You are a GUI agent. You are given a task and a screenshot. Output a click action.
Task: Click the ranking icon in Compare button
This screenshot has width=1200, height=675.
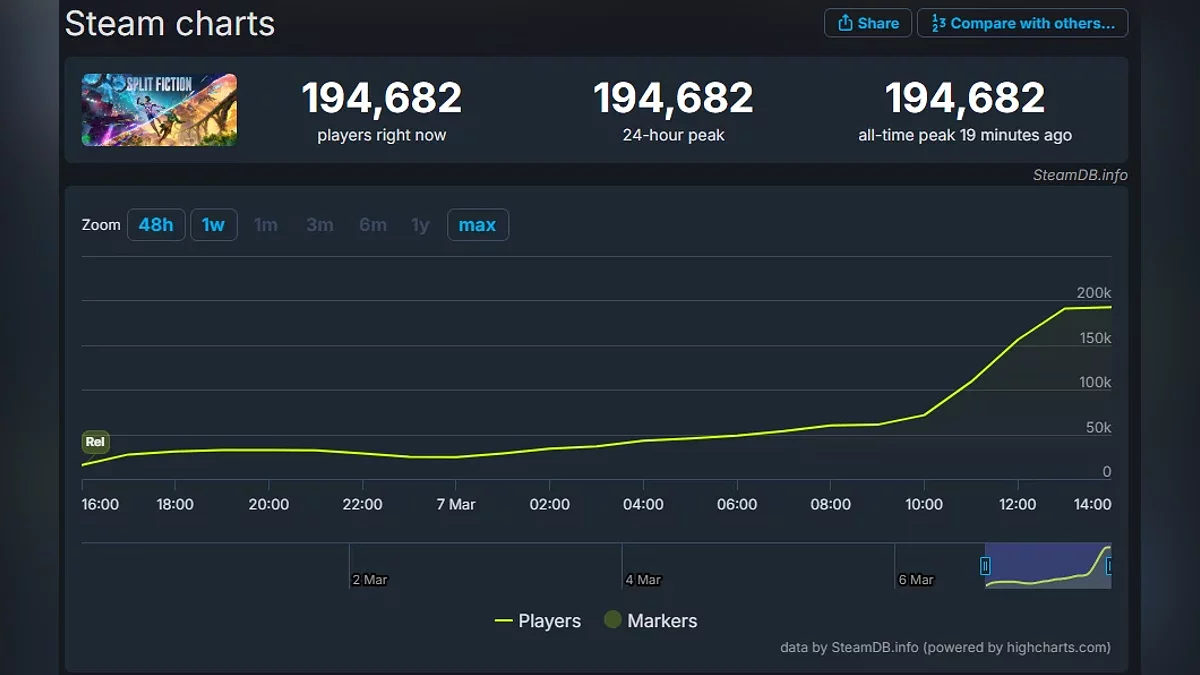[938, 23]
